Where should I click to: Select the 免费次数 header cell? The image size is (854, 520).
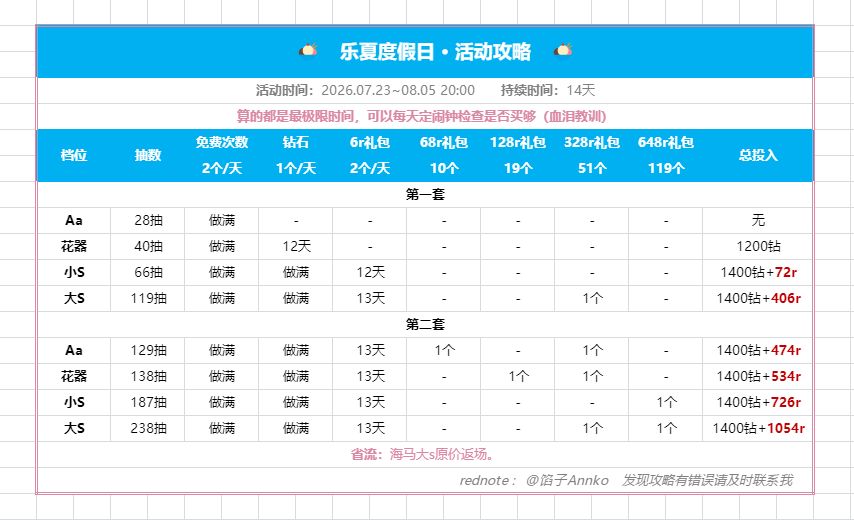tap(222, 142)
